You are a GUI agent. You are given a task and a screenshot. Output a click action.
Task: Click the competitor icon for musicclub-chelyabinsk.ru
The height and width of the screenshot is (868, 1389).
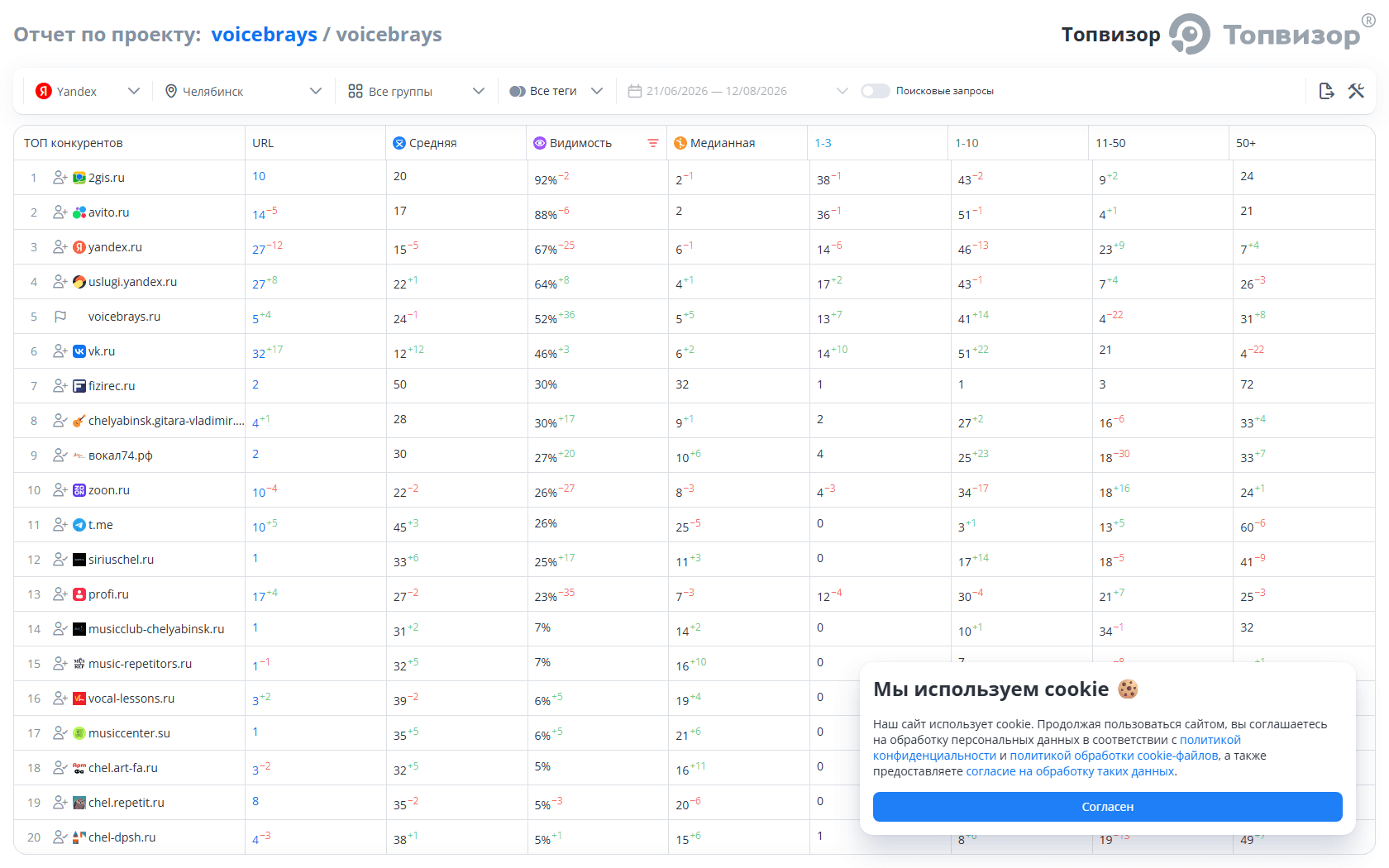coord(60,629)
